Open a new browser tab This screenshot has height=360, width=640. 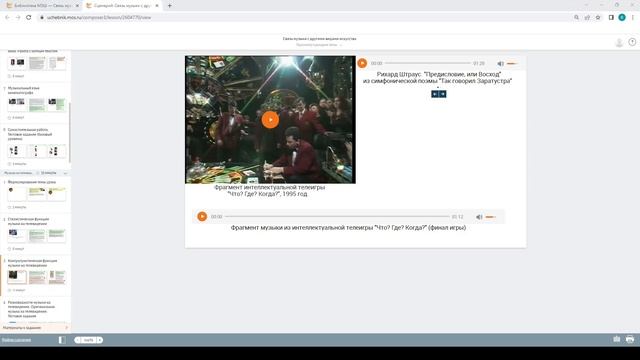click(169, 6)
